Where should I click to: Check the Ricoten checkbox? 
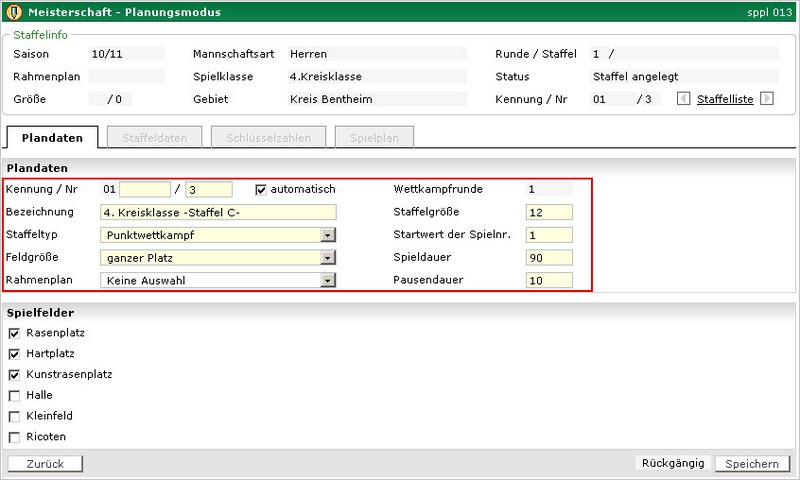pyautogui.click(x=14, y=437)
